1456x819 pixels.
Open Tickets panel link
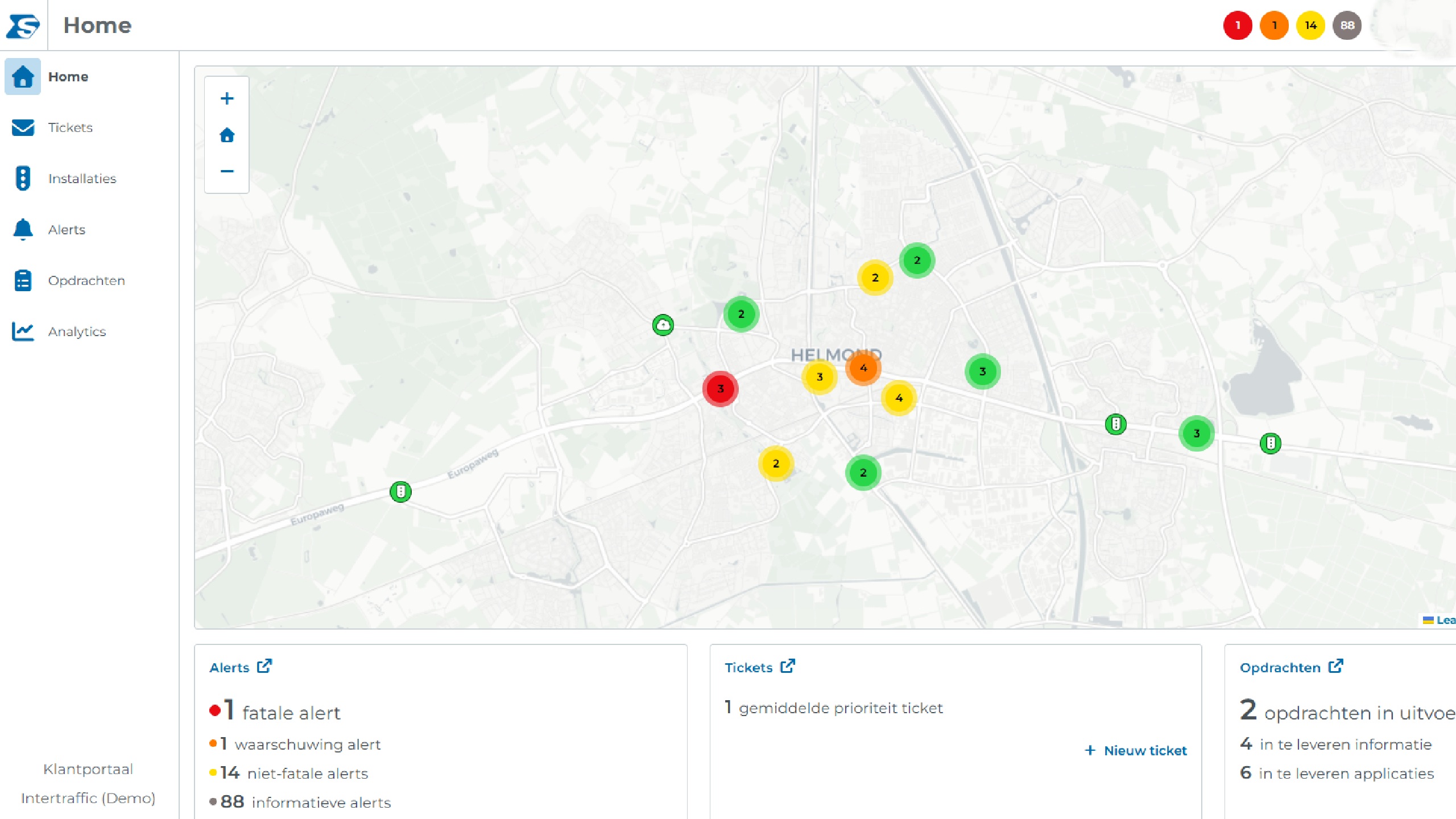pos(748,668)
